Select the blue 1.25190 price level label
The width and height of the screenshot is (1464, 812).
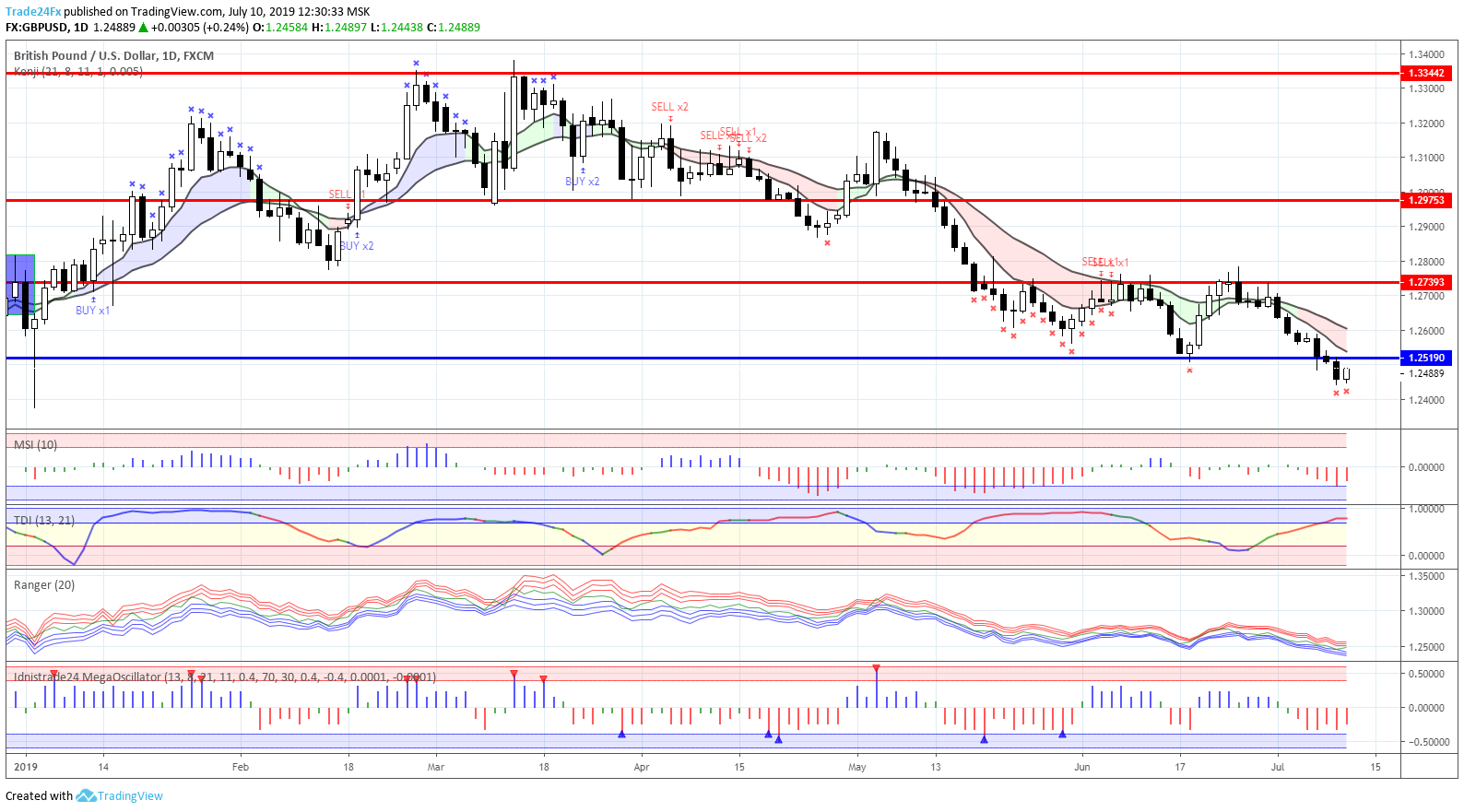(1425, 358)
